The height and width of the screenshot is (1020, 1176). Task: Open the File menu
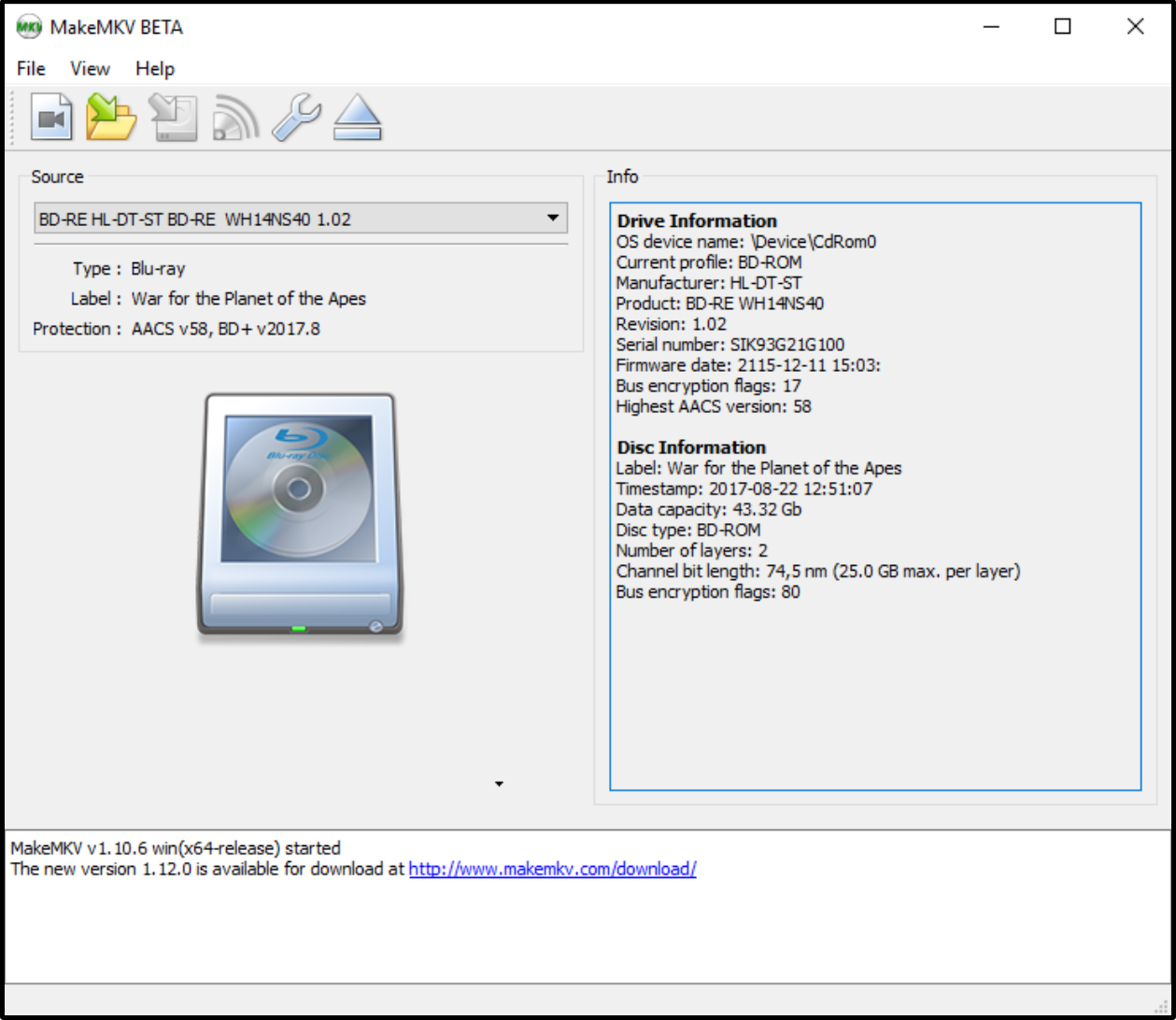[x=31, y=69]
